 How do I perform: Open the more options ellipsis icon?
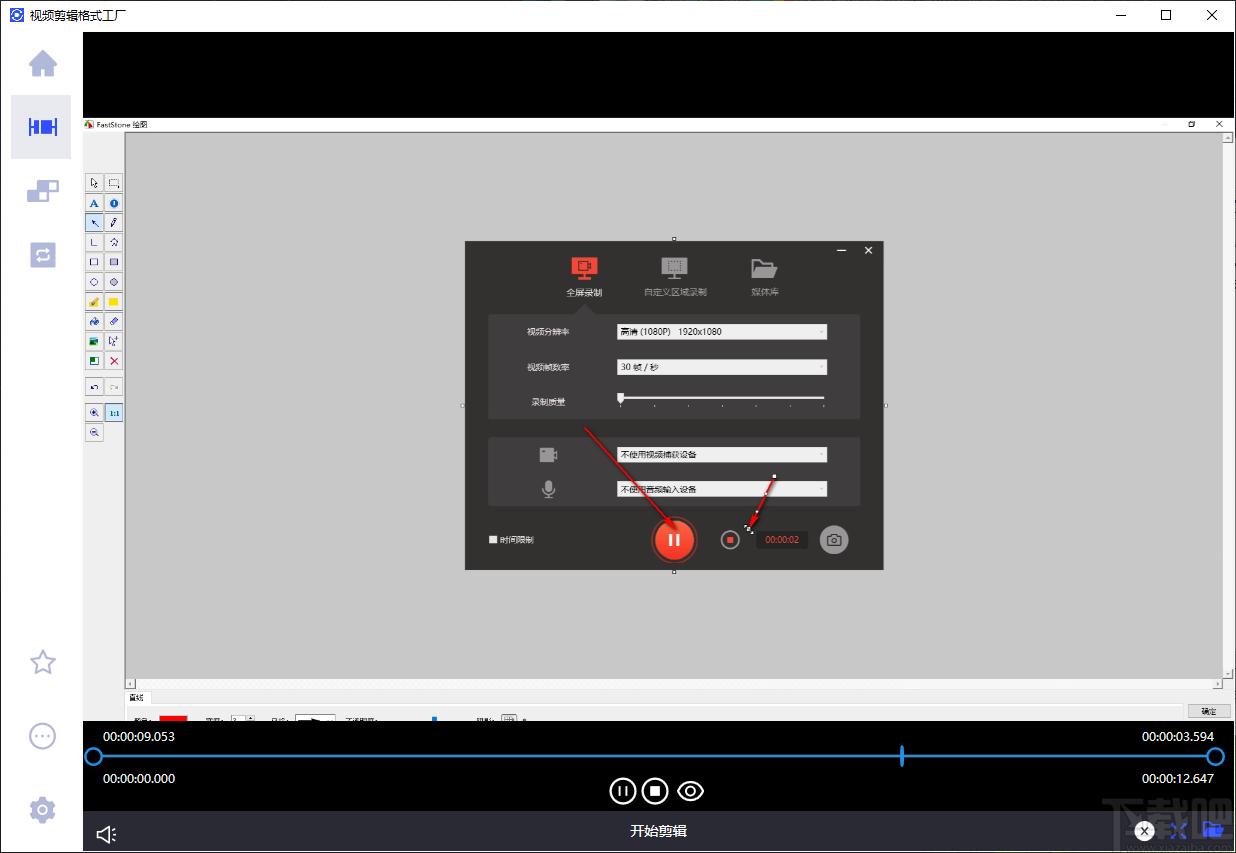tap(42, 736)
